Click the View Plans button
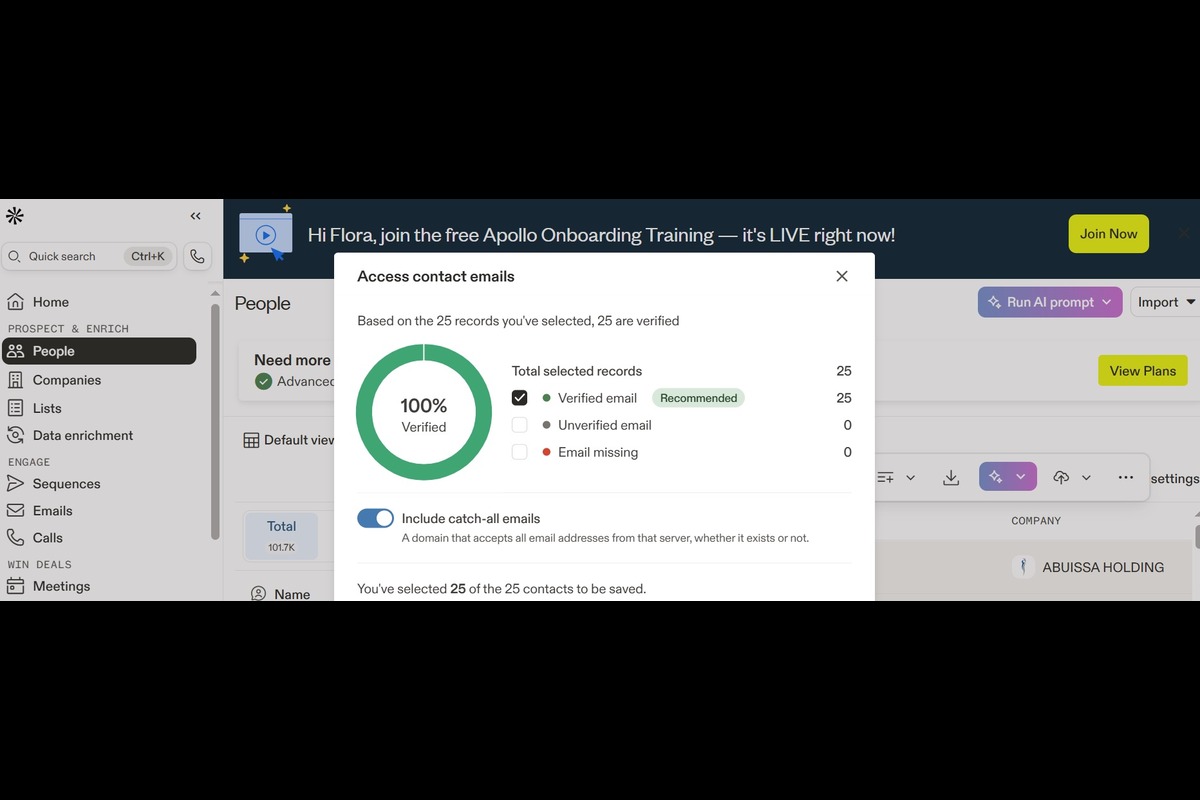Image resolution: width=1200 pixels, height=800 pixels. pyautogui.click(x=1143, y=370)
